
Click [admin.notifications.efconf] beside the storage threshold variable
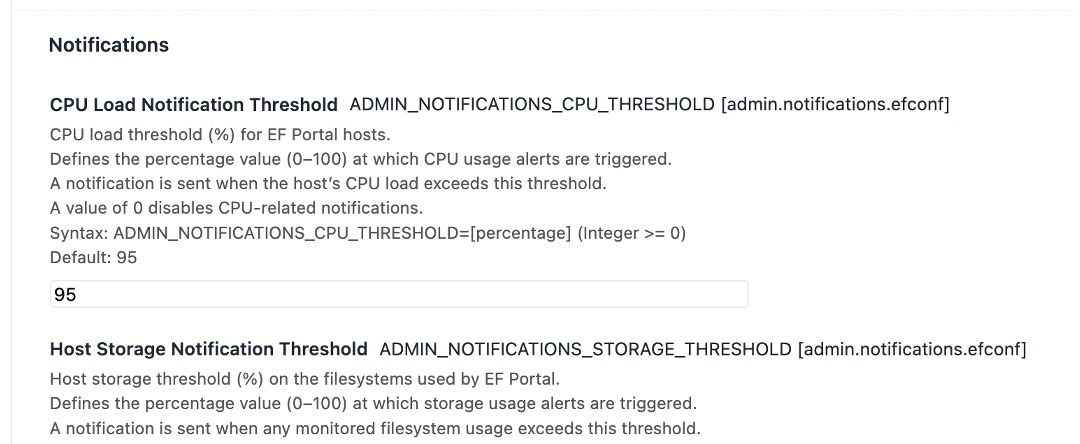911,349
